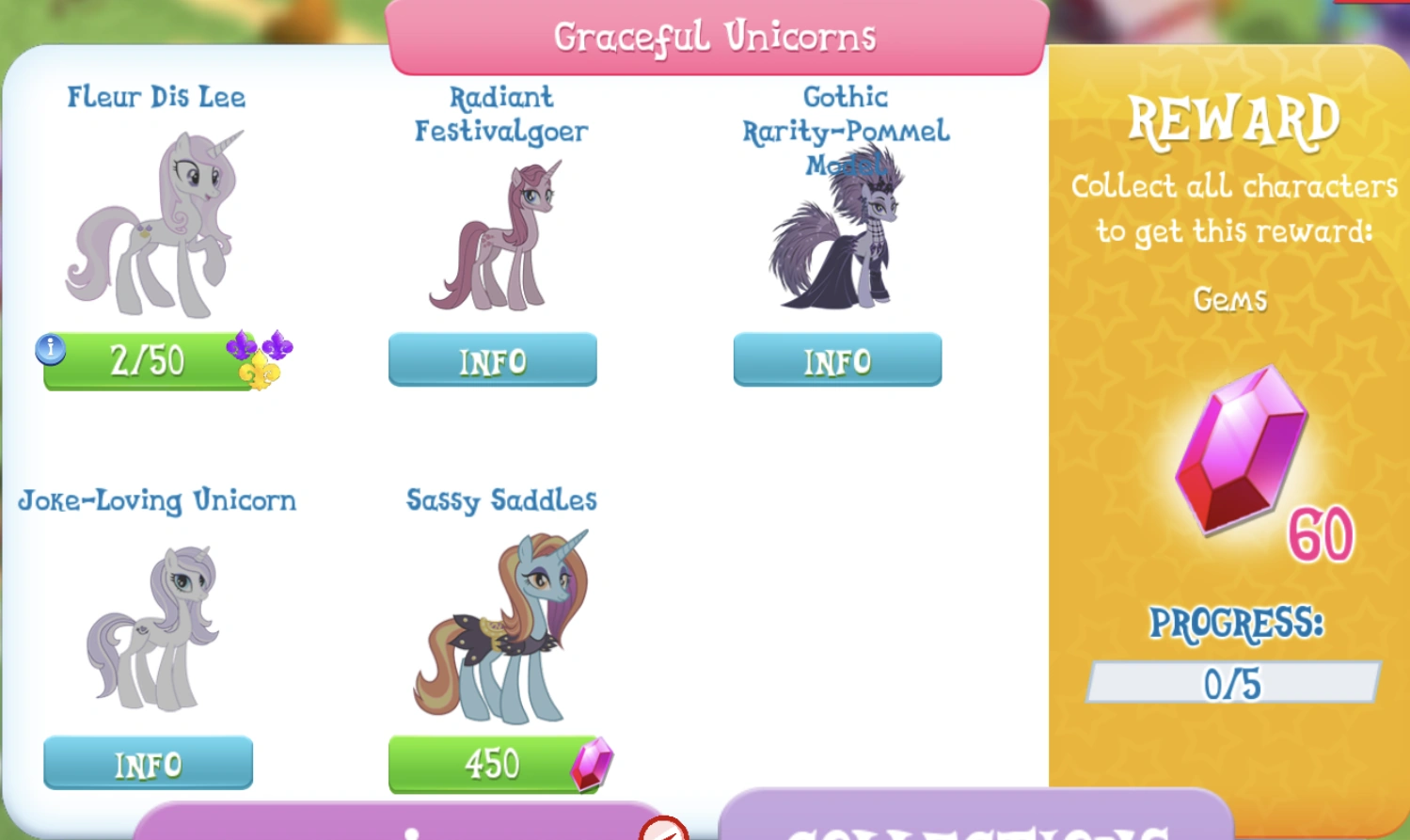Viewport: 1410px width, 840px height.
Task: Click the pink gem icon on 450 button
Action: 592,764
